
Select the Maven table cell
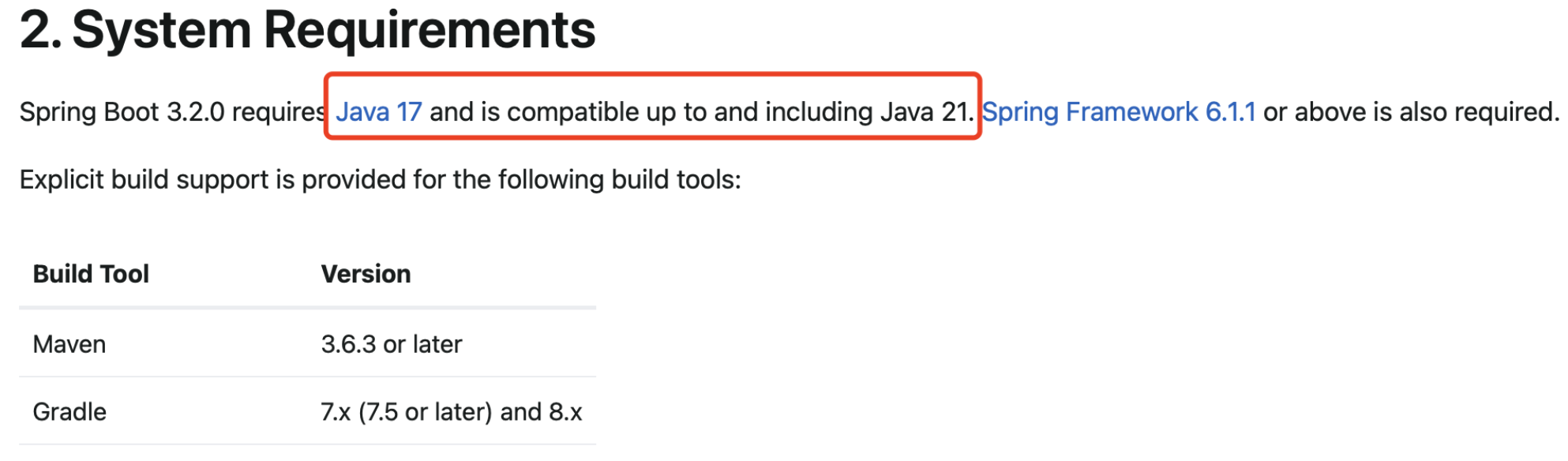point(69,344)
